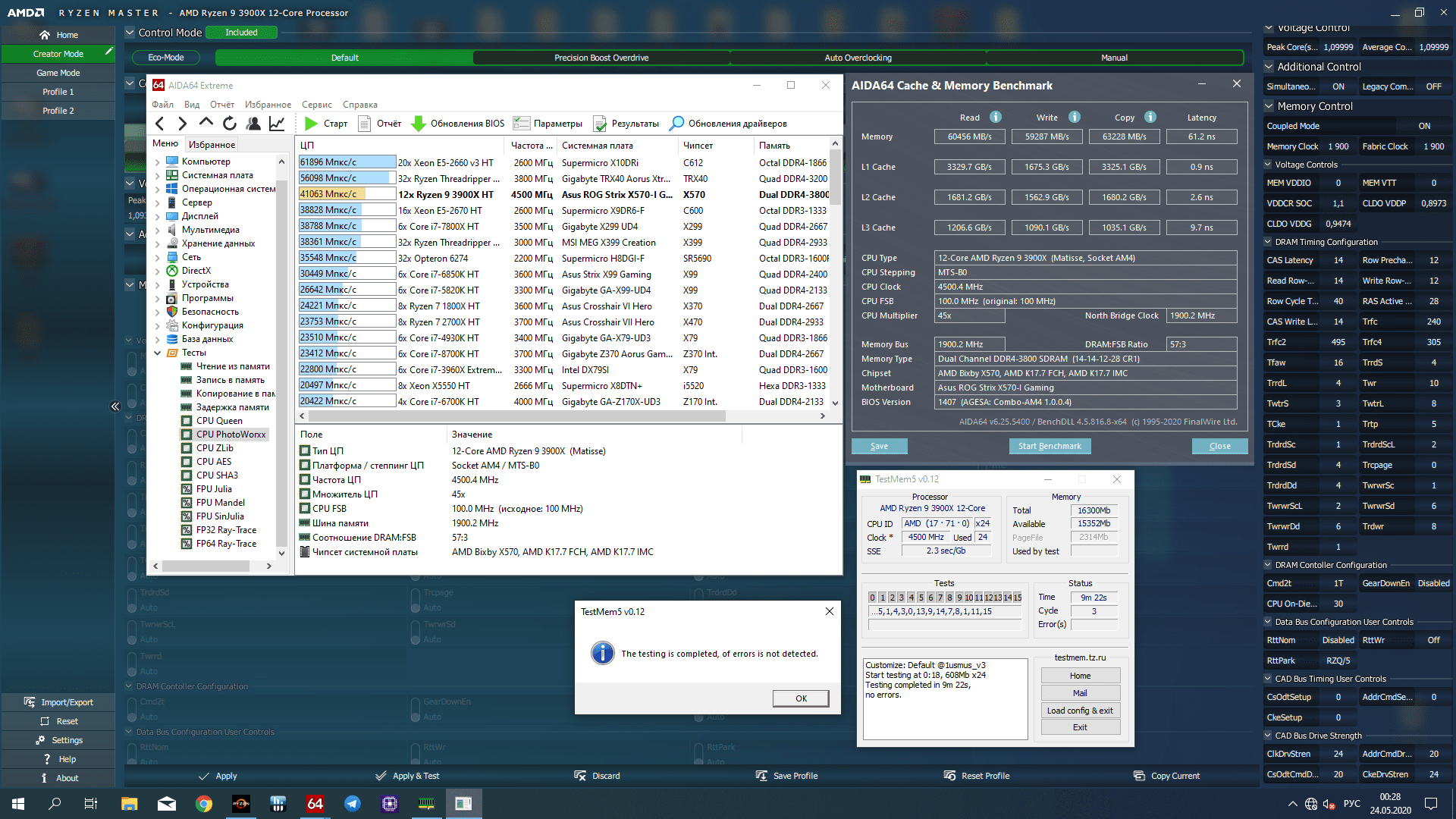Open taskbar search icon

(55, 804)
